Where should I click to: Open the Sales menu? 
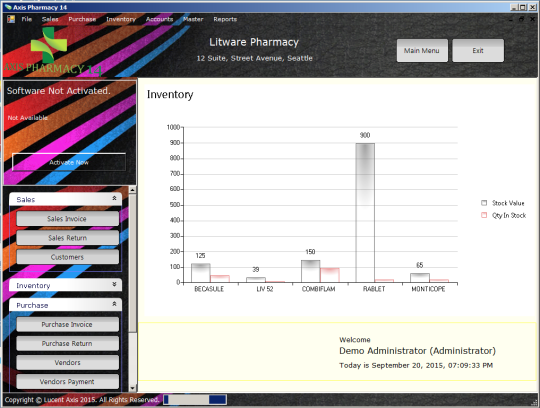click(50, 19)
